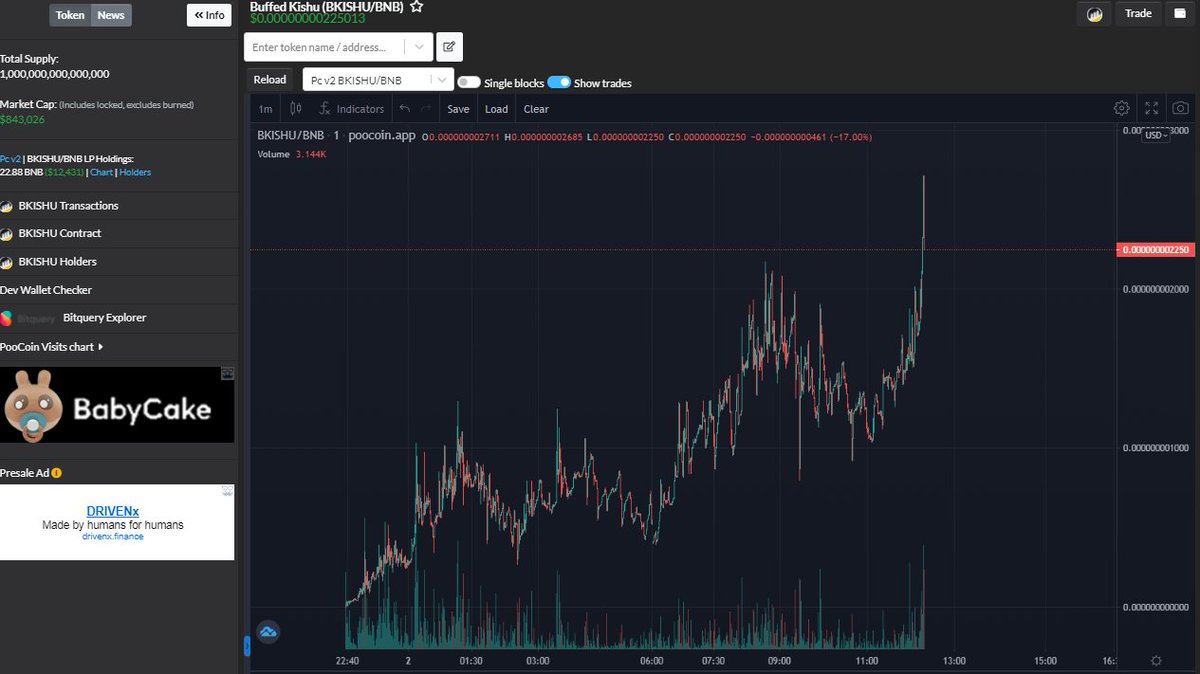Click the Bitquery logo icon
This screenshot has height=674, width=1200.
[x=7, y=318]
